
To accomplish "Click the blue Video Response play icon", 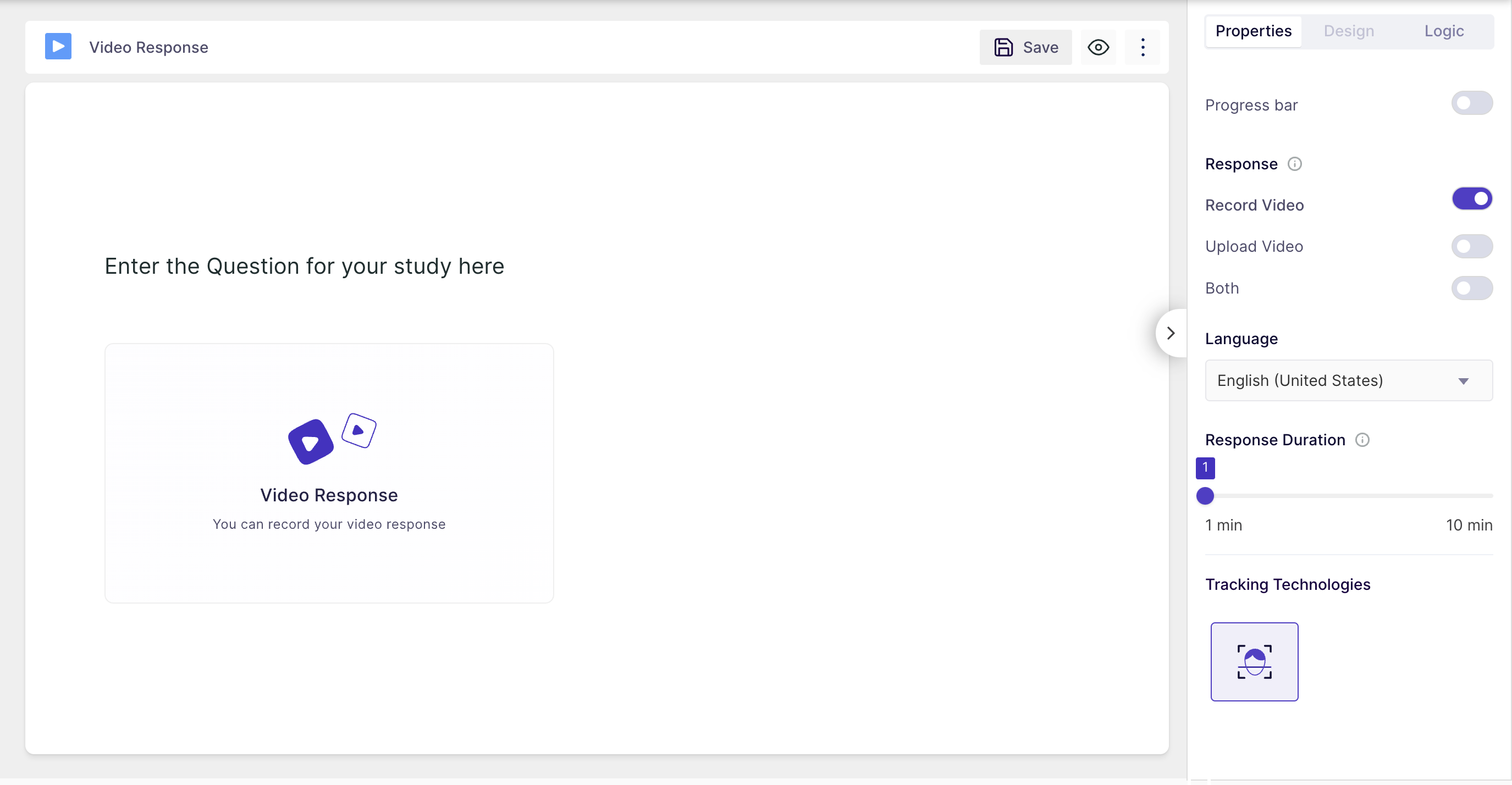I will (58, 46).
